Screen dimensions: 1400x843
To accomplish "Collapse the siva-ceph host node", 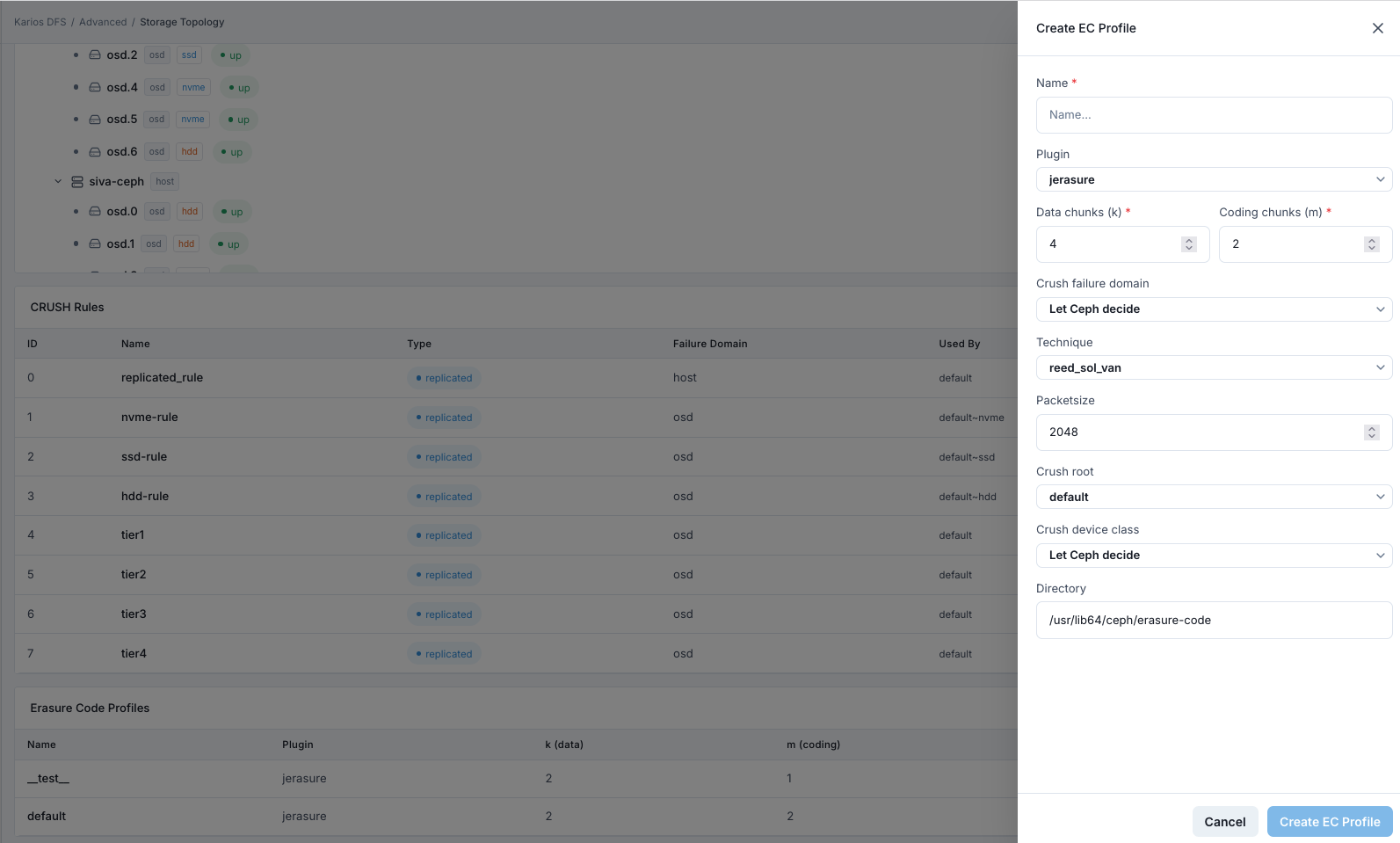I will coord(58,182).
